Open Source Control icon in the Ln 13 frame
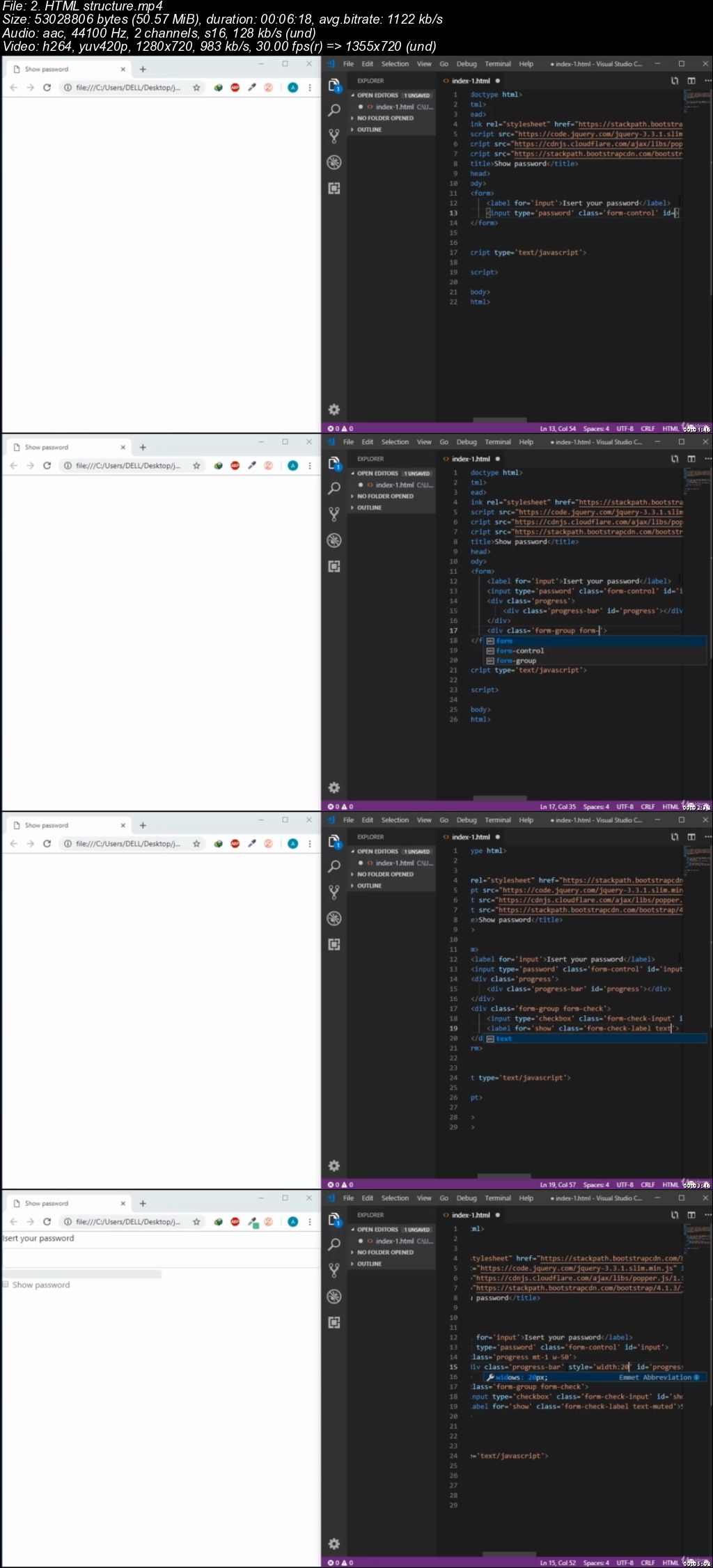713x1568 pixels. tap(334, 136)
